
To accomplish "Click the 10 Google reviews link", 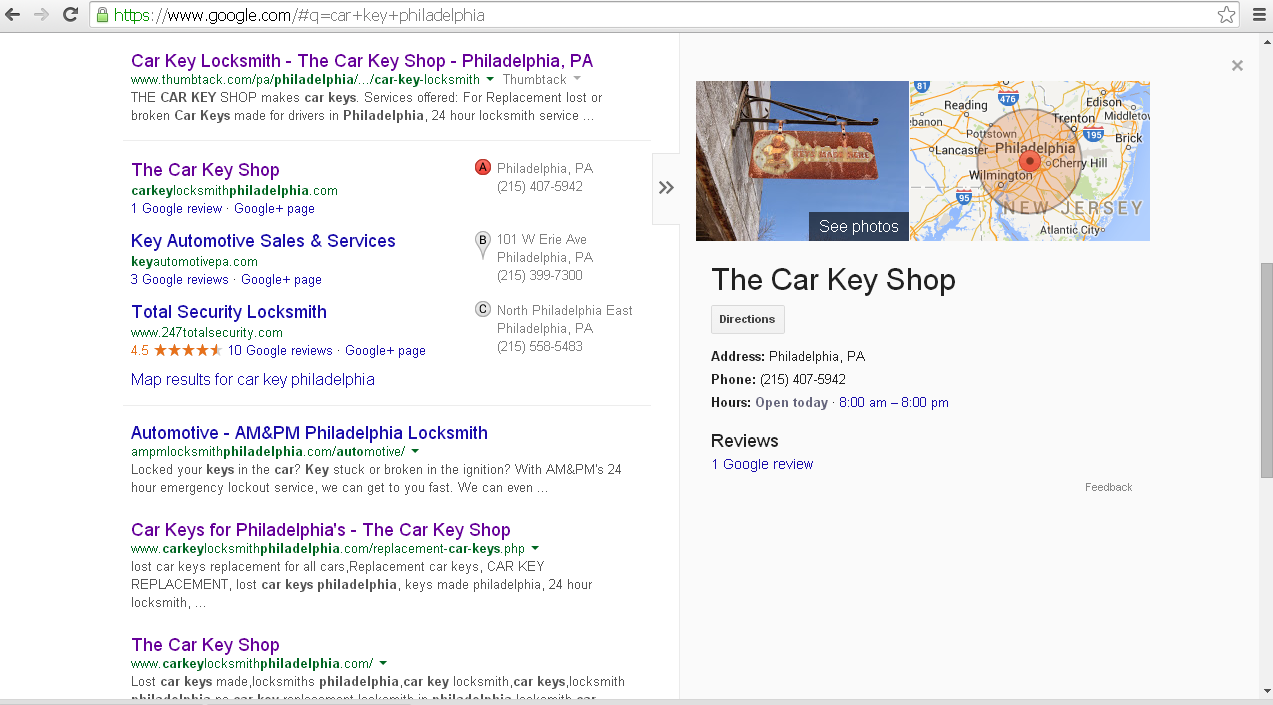I will click(280, 351).
